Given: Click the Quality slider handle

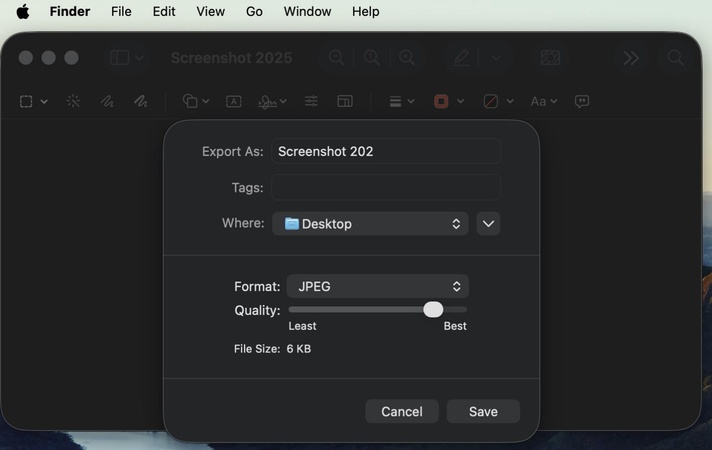Looking at the screenshot, I should point(433,310).
